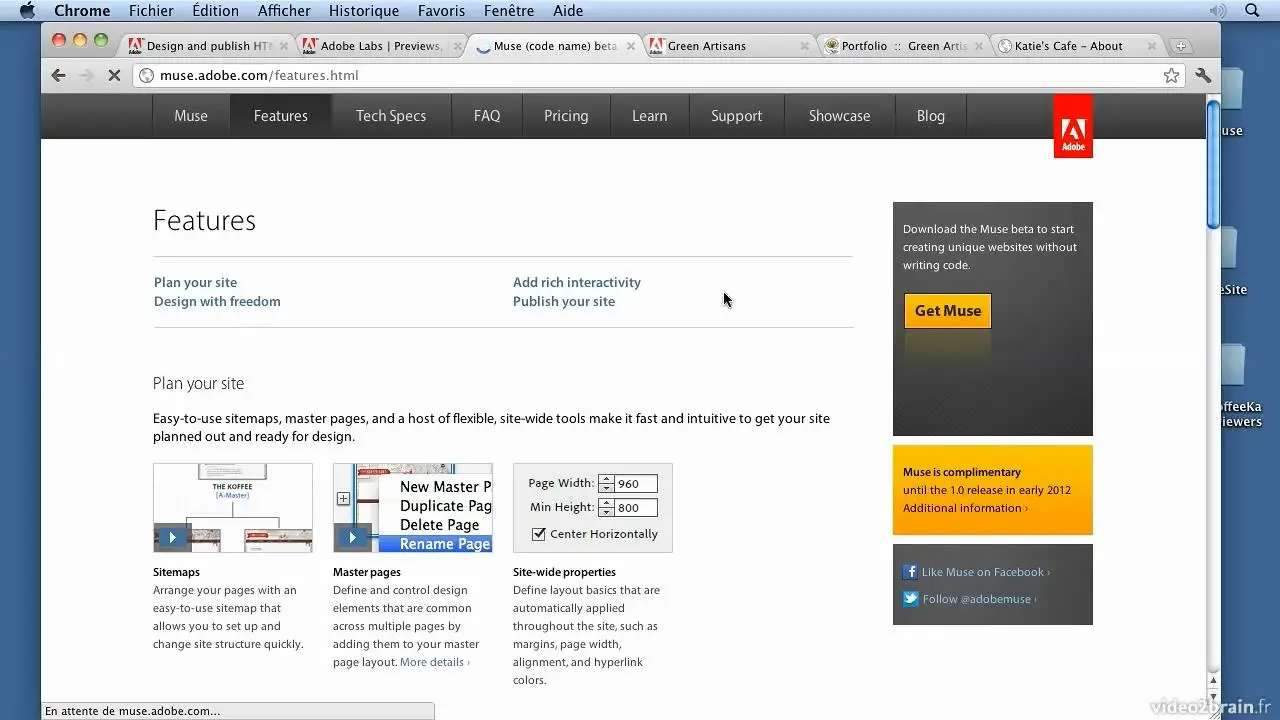Click the Features navigation item
The image size is (1280, 720).
pos(281,116)
